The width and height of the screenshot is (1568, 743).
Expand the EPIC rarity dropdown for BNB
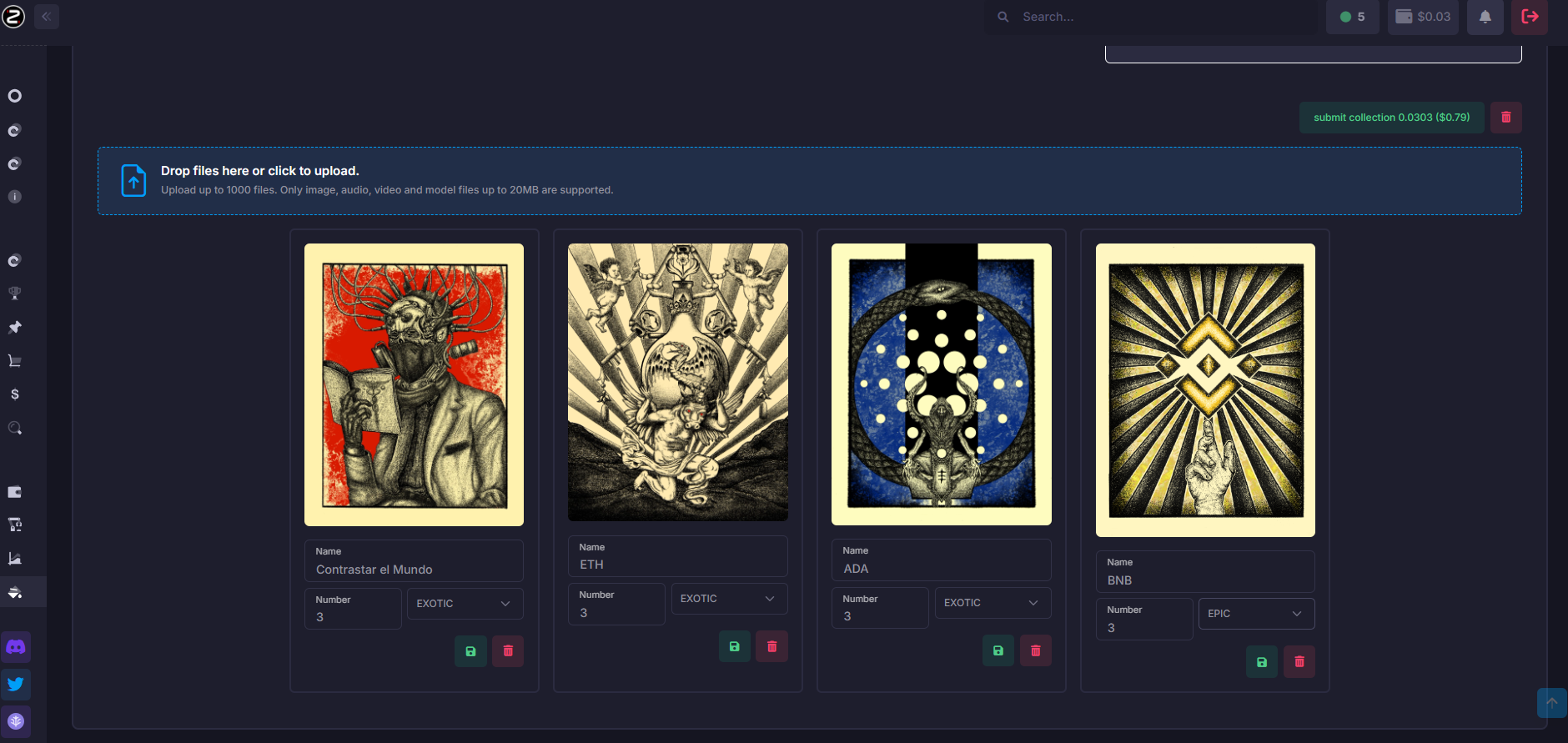click(x=1256, y=614)
